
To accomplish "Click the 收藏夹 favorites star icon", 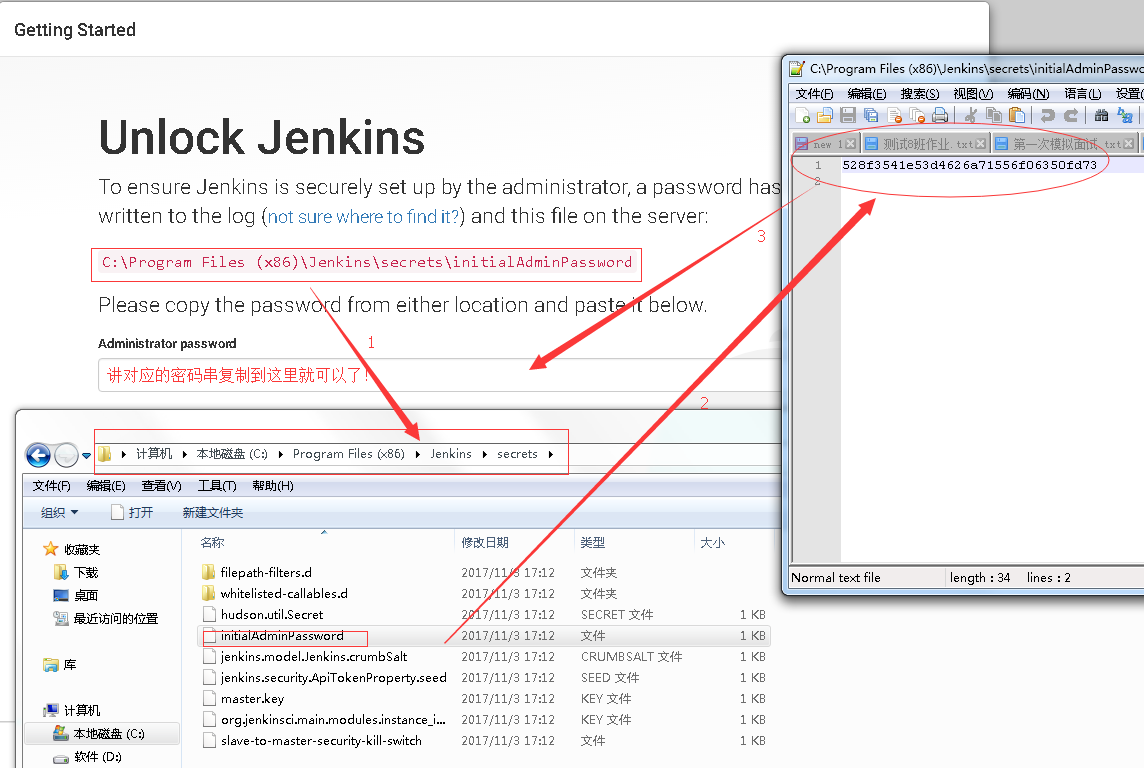I will point(50,548).
